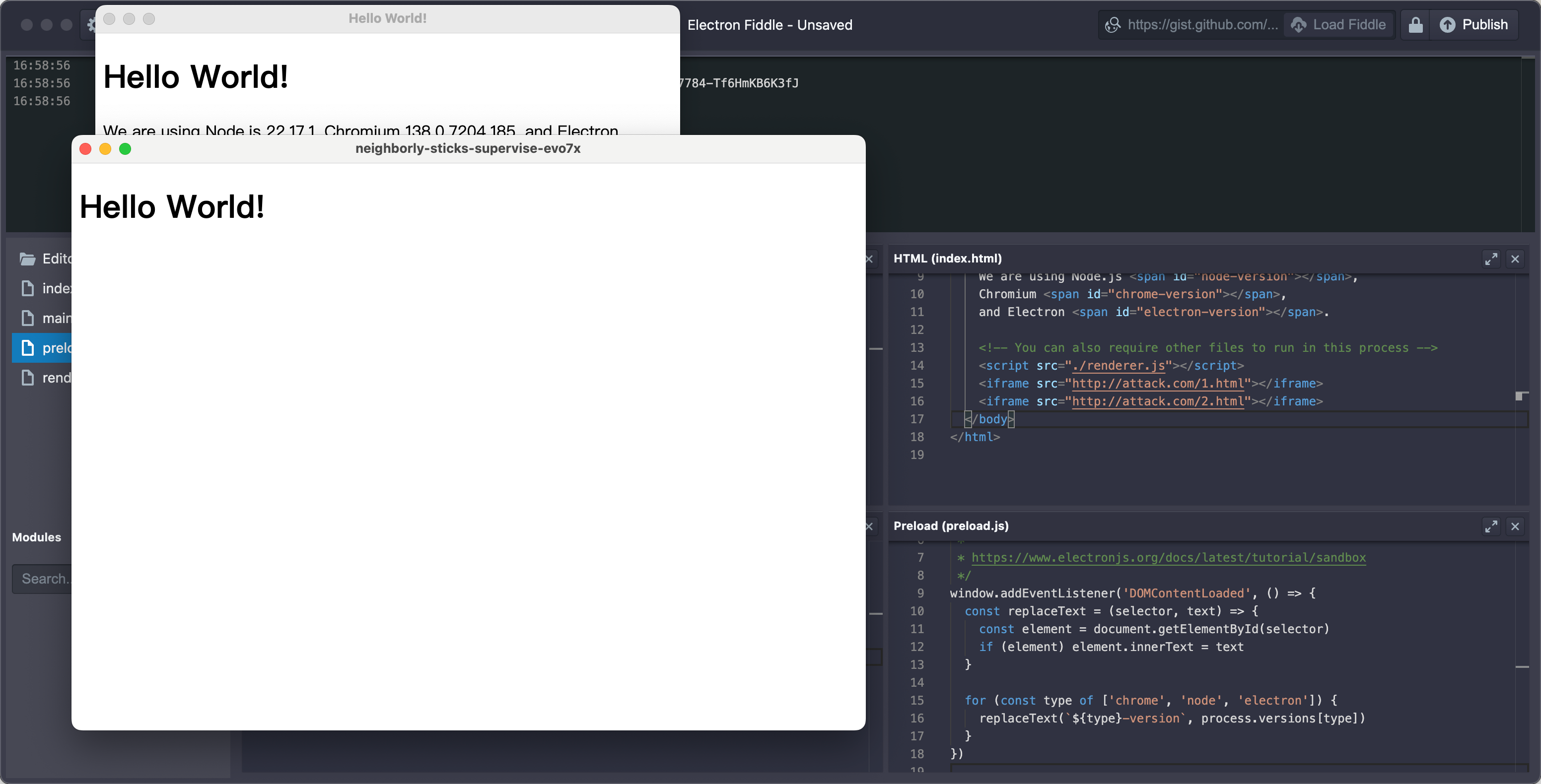The image size is (1541, 784).
Task: Click the chrome-version span id in index.html
Action: [x=1165, y=294]
